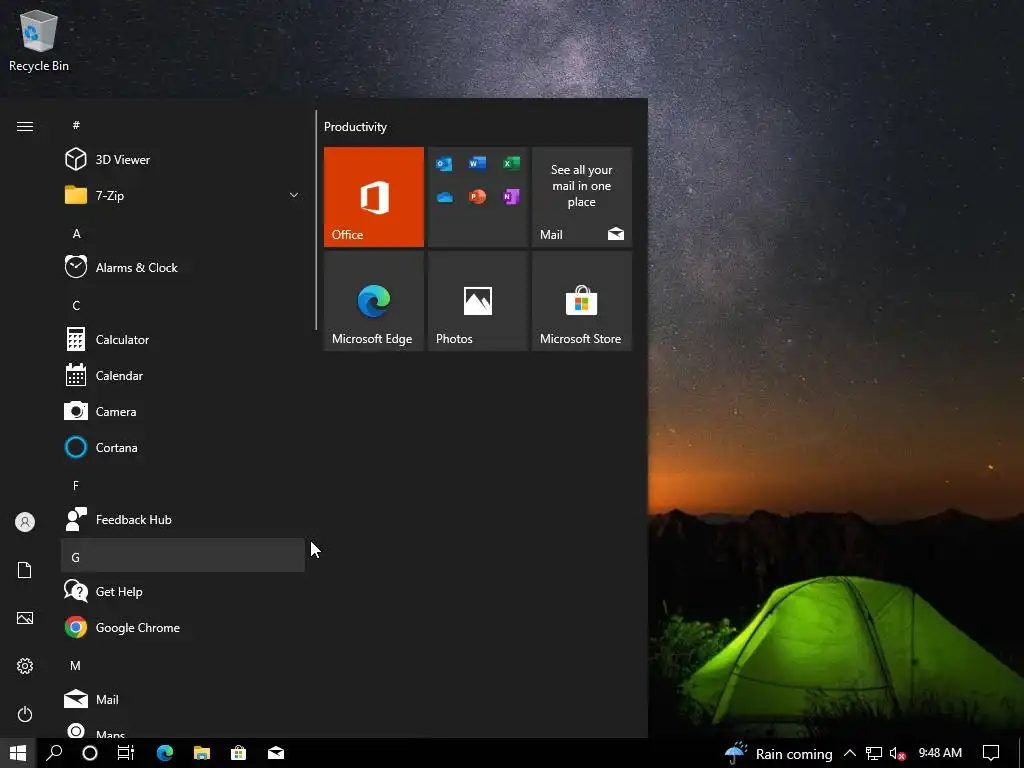The image size is (1024, 768).
Task: Select the Productivity group heading
Action: tap(355, 127)
